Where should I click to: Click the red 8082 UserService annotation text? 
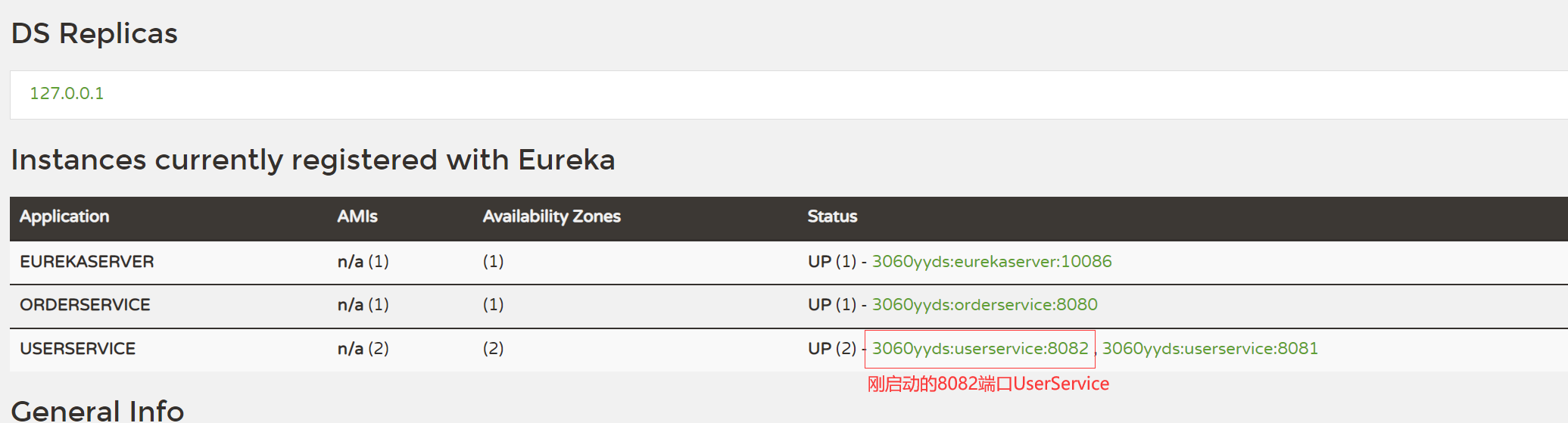pyautogui.click(x=987, y=384)
